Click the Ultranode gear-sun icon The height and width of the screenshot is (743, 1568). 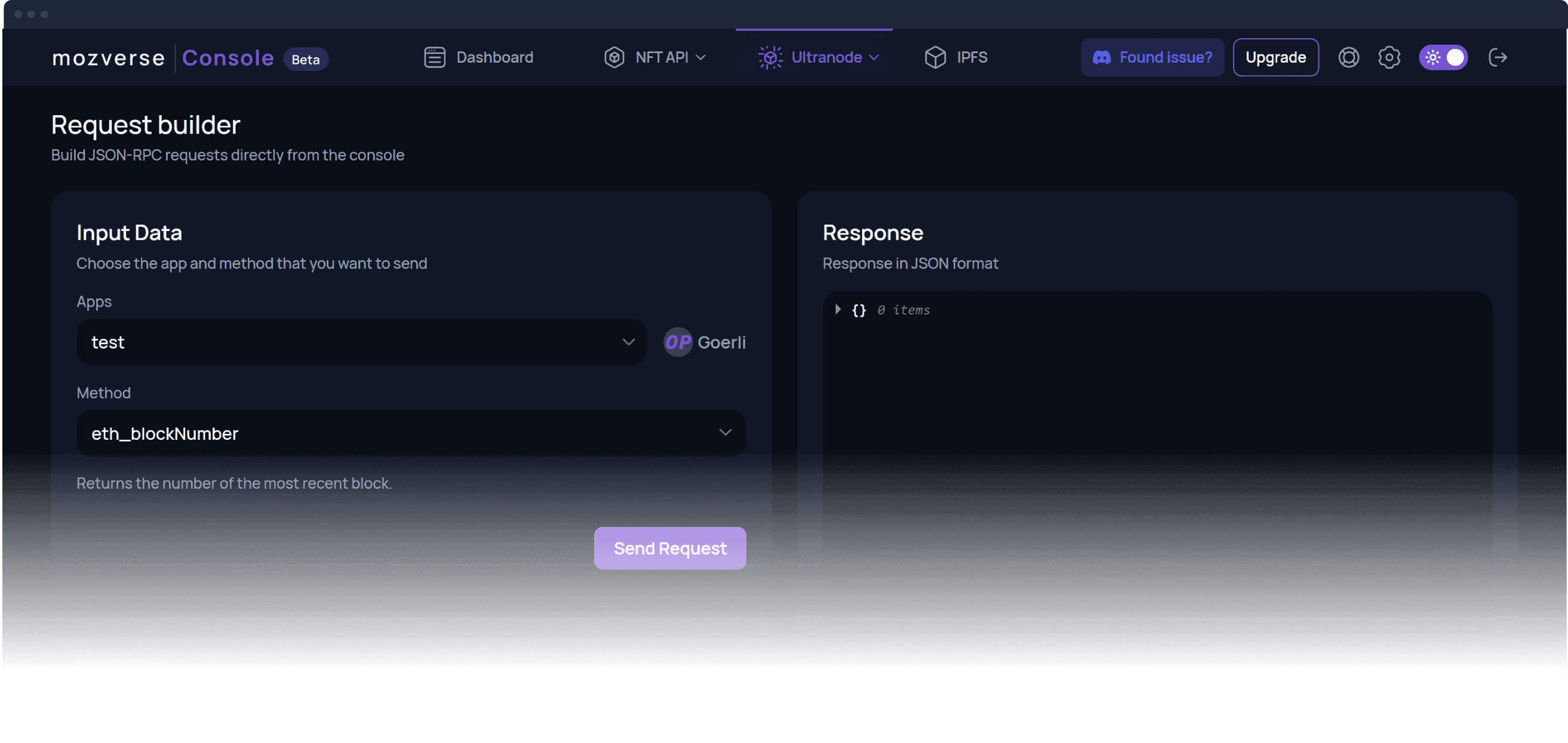(770, 57)
